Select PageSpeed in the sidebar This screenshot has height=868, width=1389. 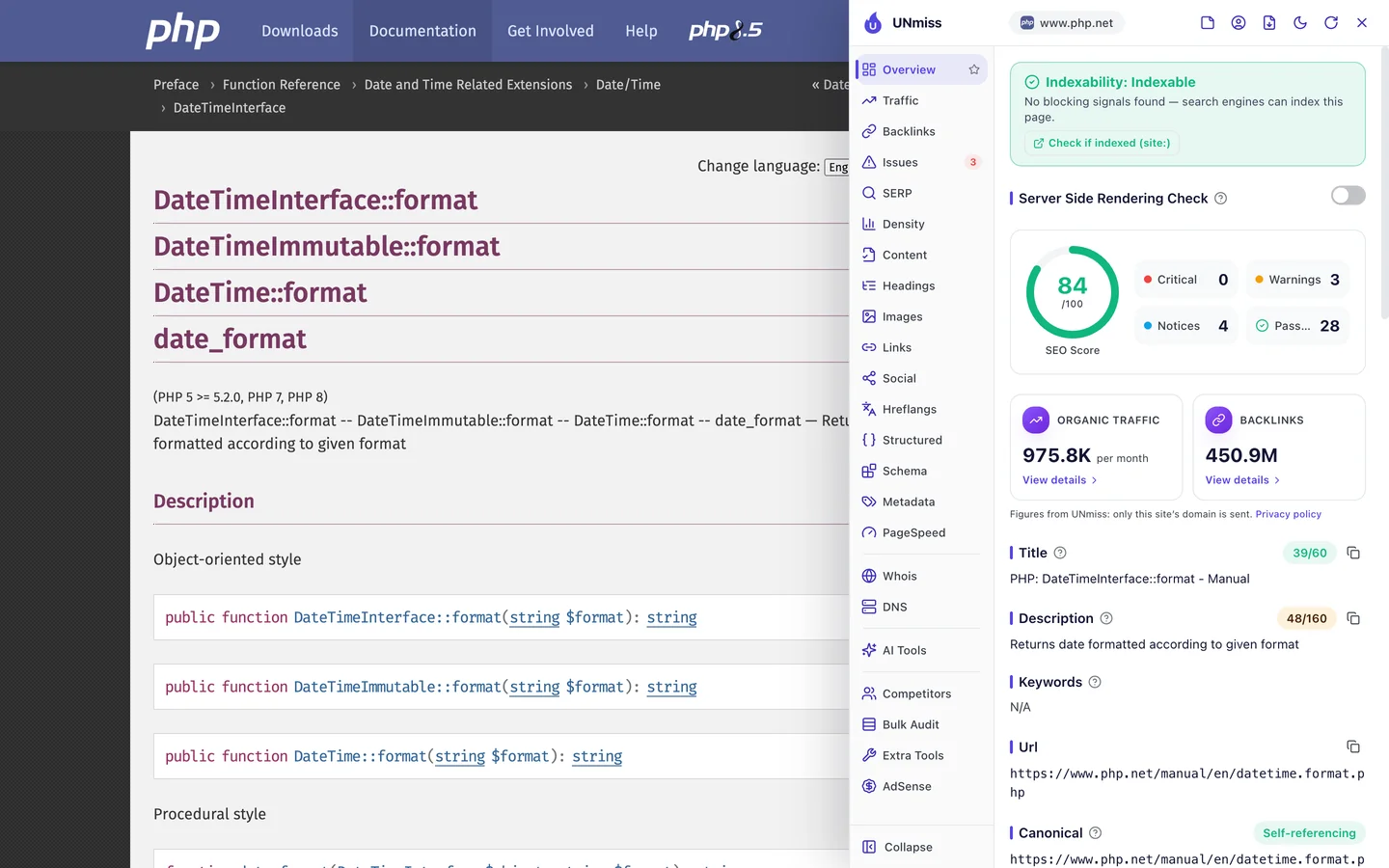coord(921,532)
